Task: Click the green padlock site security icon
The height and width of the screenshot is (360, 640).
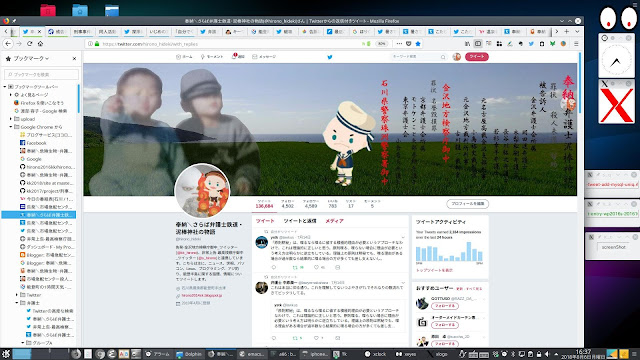Action: point(97,44)
